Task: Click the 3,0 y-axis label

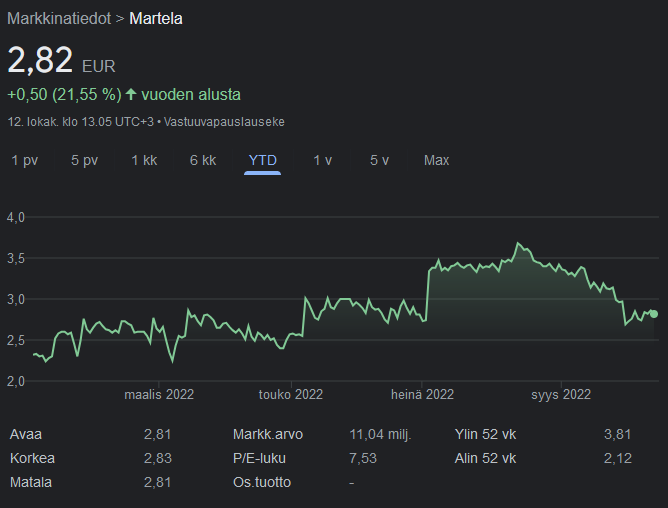Action: 16,299
